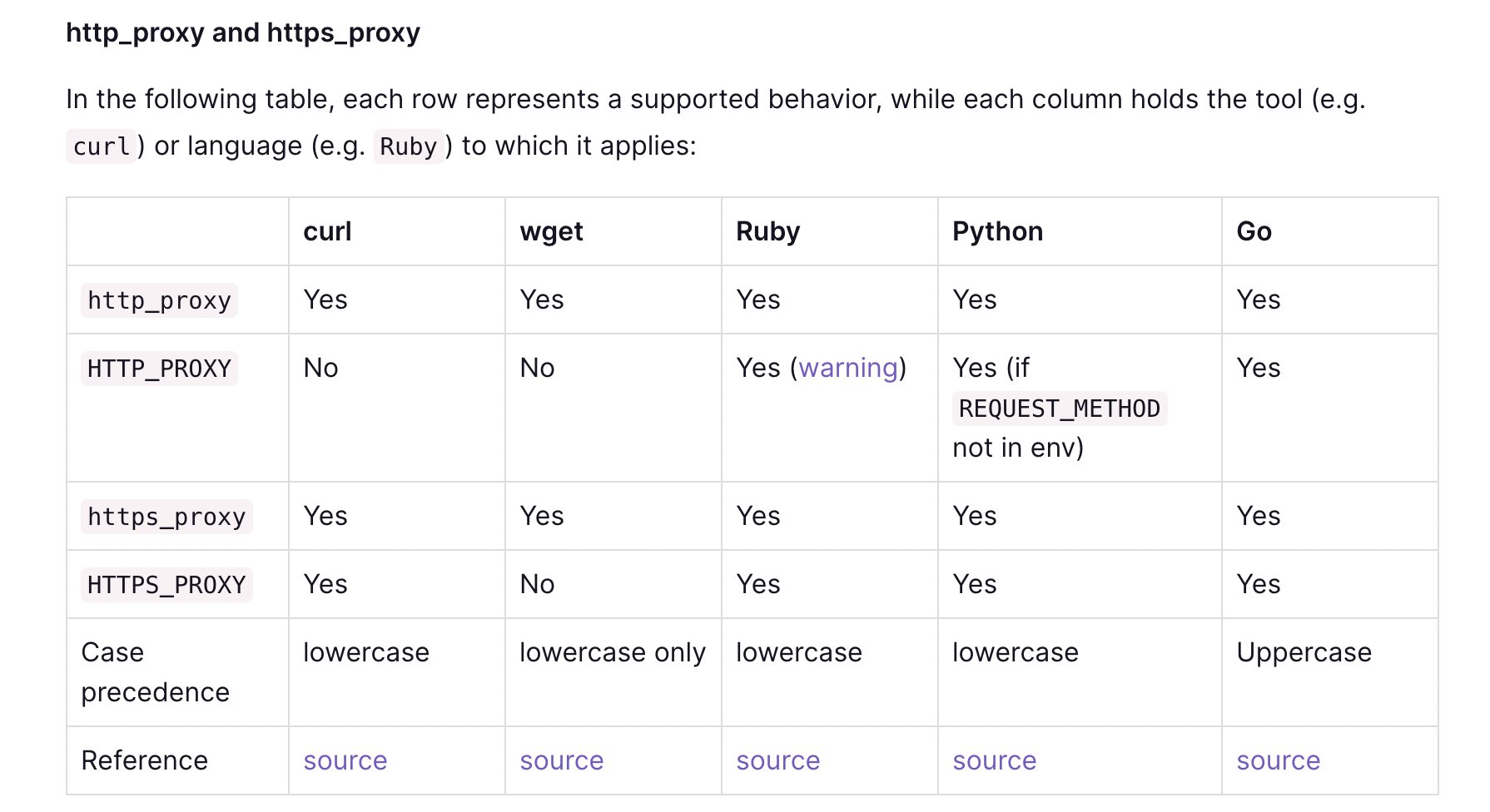Click the uppercase HTTP_PROXY row label
The height and width of the screenshot is (812, 1490).
pyautogui.click(x=159, y=369)
